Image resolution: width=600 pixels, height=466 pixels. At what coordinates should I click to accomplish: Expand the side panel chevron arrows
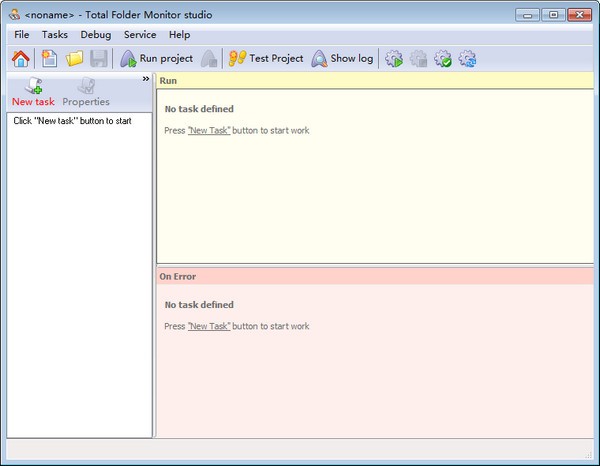[145, 79]
